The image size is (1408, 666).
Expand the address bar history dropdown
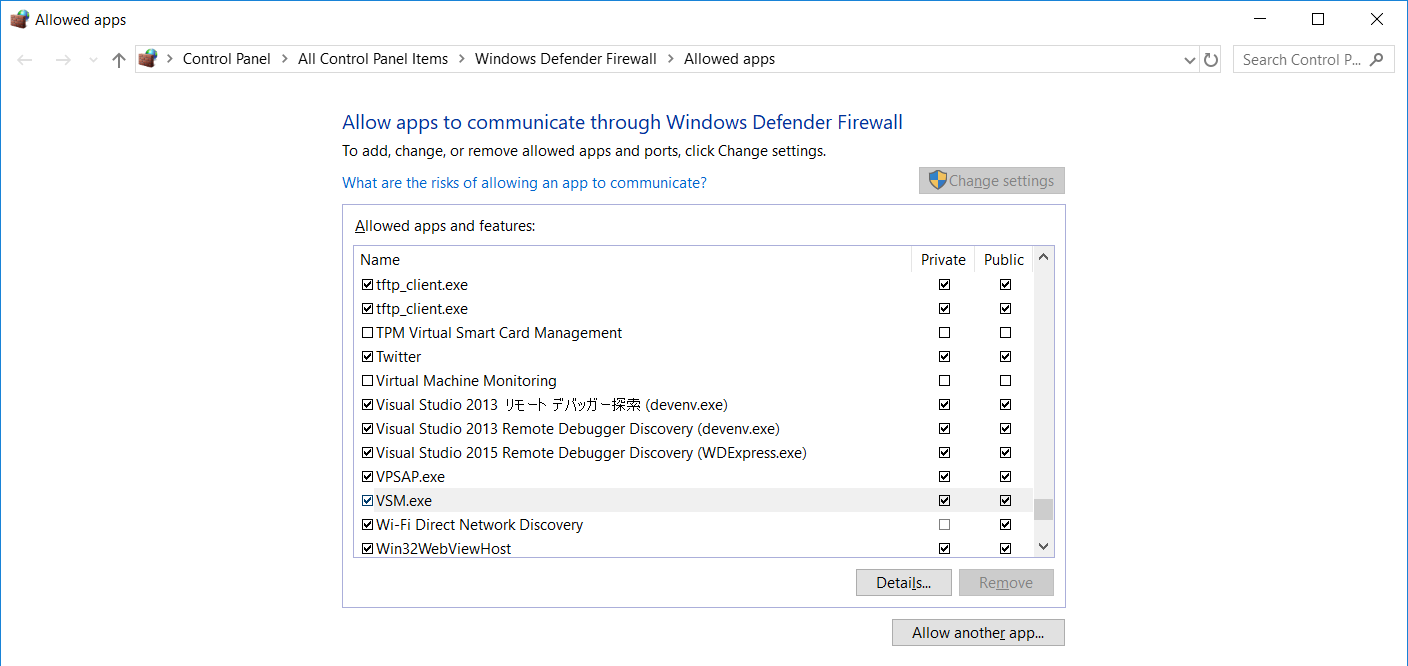pyautogui.click(x=1189, y=60)
